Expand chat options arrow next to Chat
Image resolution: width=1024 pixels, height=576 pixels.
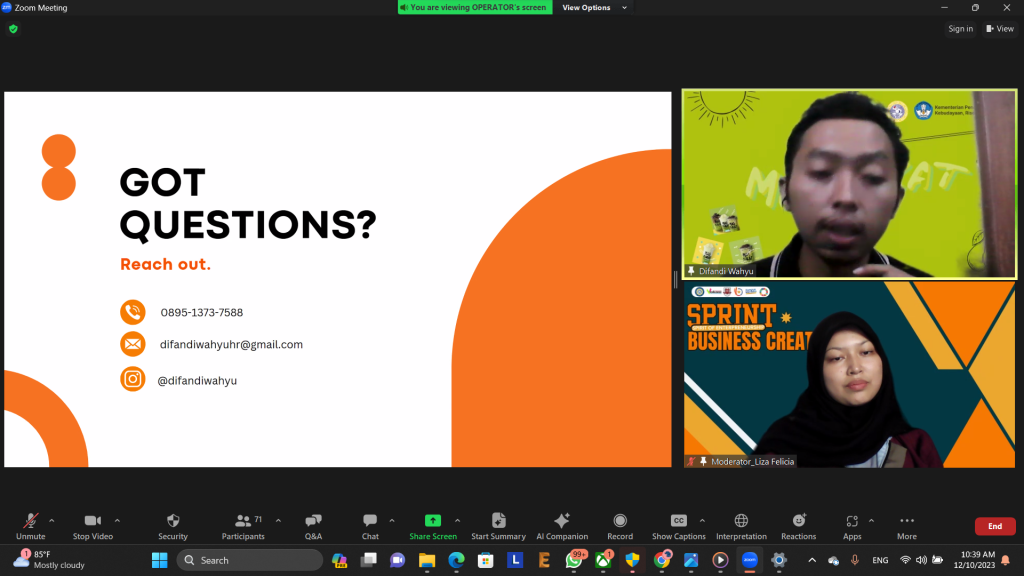(x=392, y=520)
